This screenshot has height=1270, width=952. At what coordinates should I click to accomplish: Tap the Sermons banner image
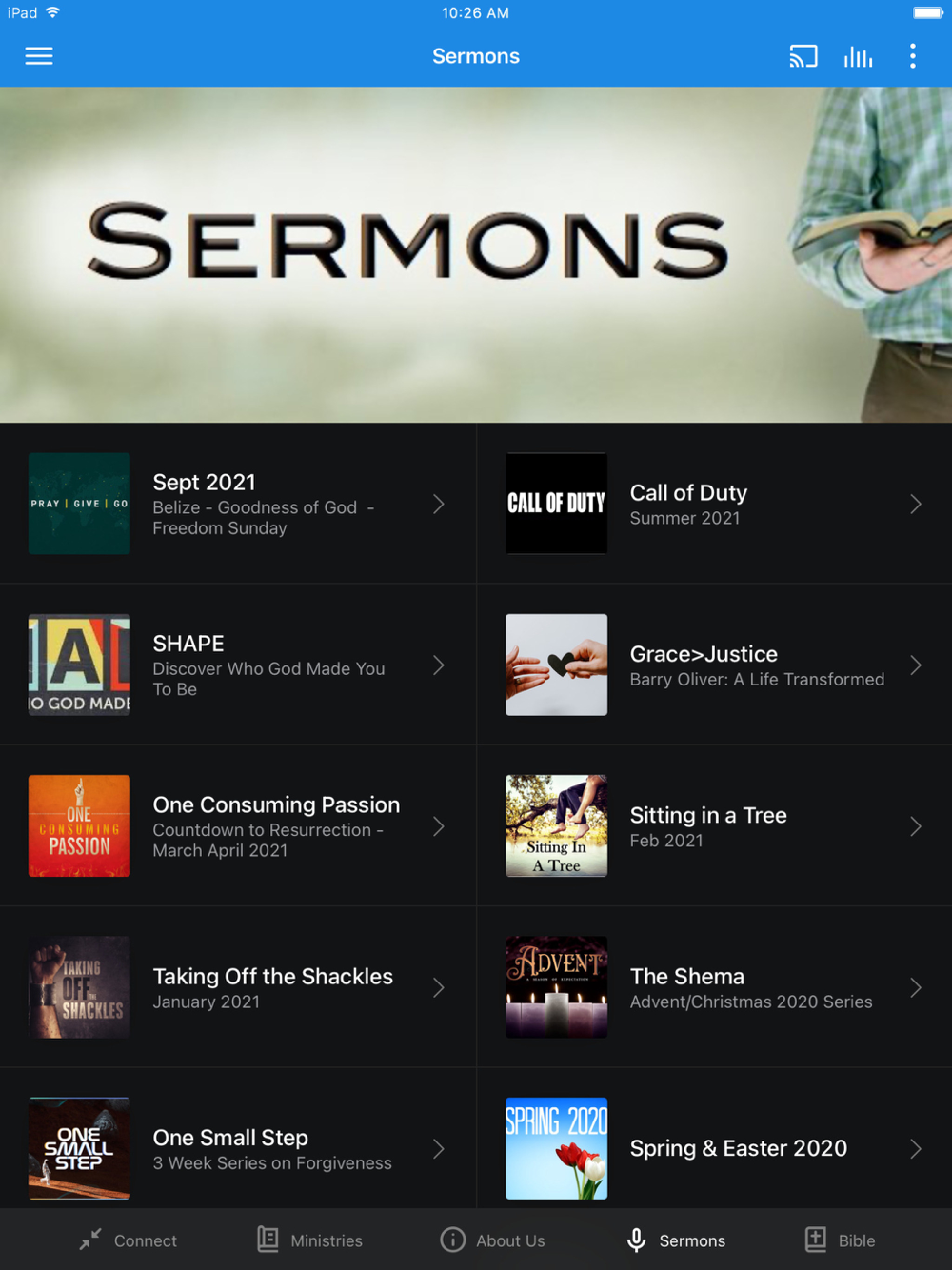coord(476,255)
